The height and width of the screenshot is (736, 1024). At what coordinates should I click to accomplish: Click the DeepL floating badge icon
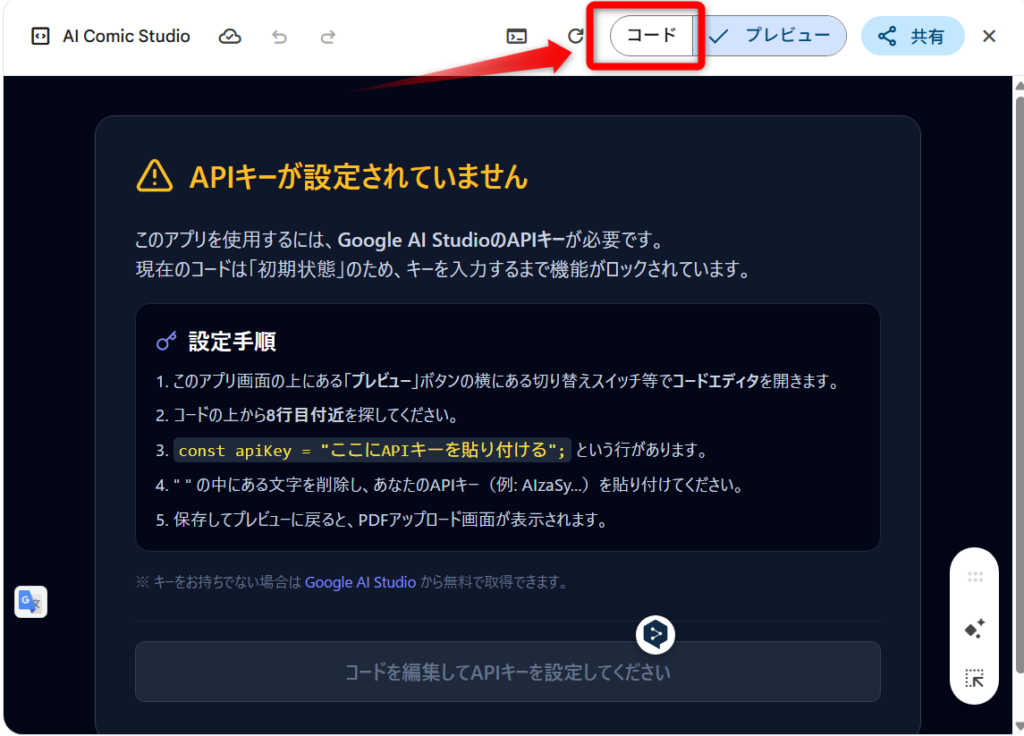(655, 633)
